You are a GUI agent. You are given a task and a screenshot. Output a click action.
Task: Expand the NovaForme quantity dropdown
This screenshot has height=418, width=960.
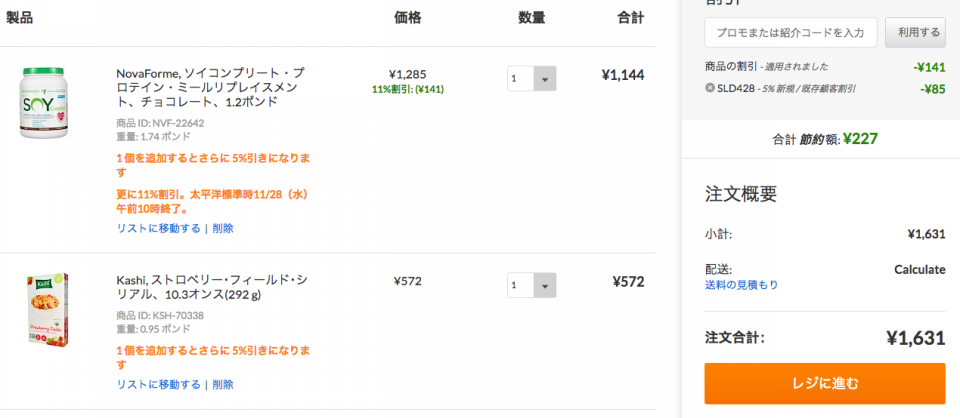[531, 78]
